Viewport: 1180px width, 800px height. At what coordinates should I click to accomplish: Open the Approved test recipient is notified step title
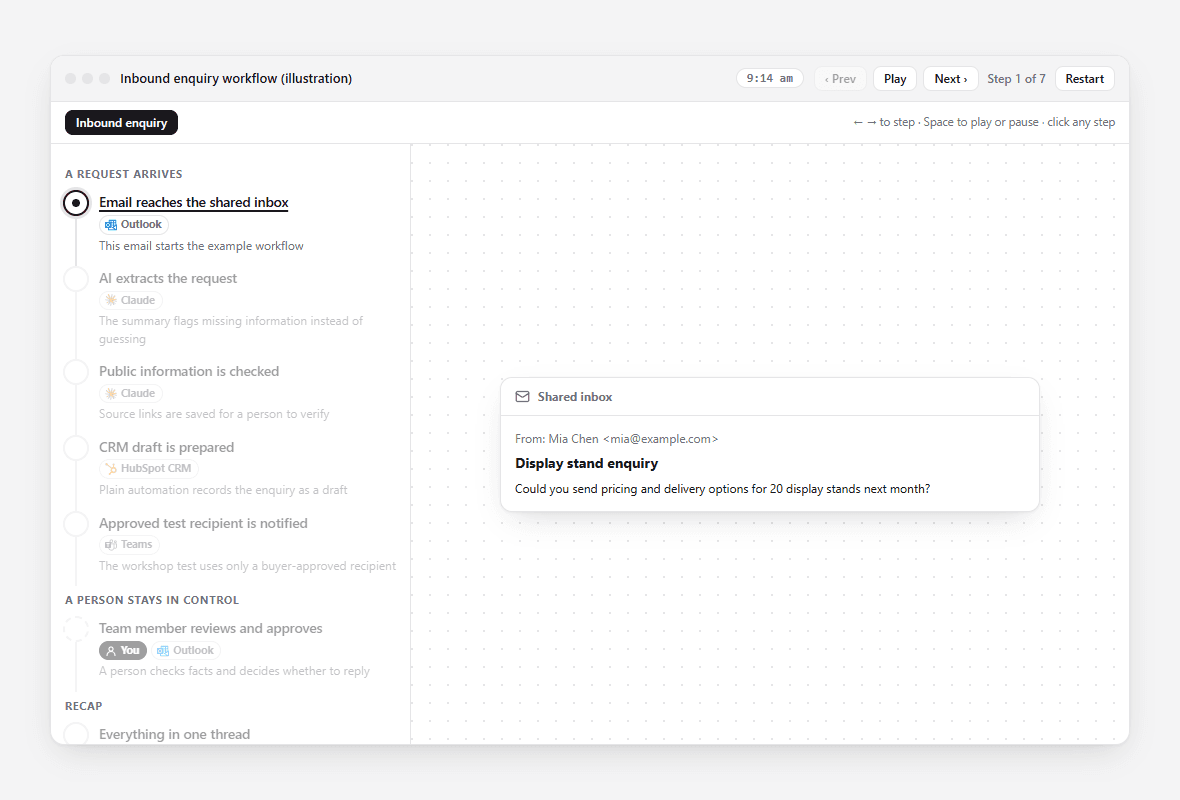click(x=203, y=524)
